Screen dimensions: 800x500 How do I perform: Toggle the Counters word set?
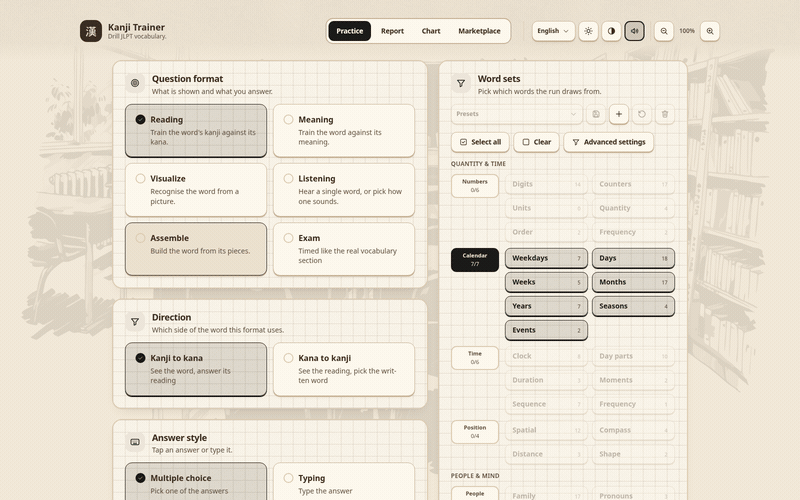click(x=633, y=184)
